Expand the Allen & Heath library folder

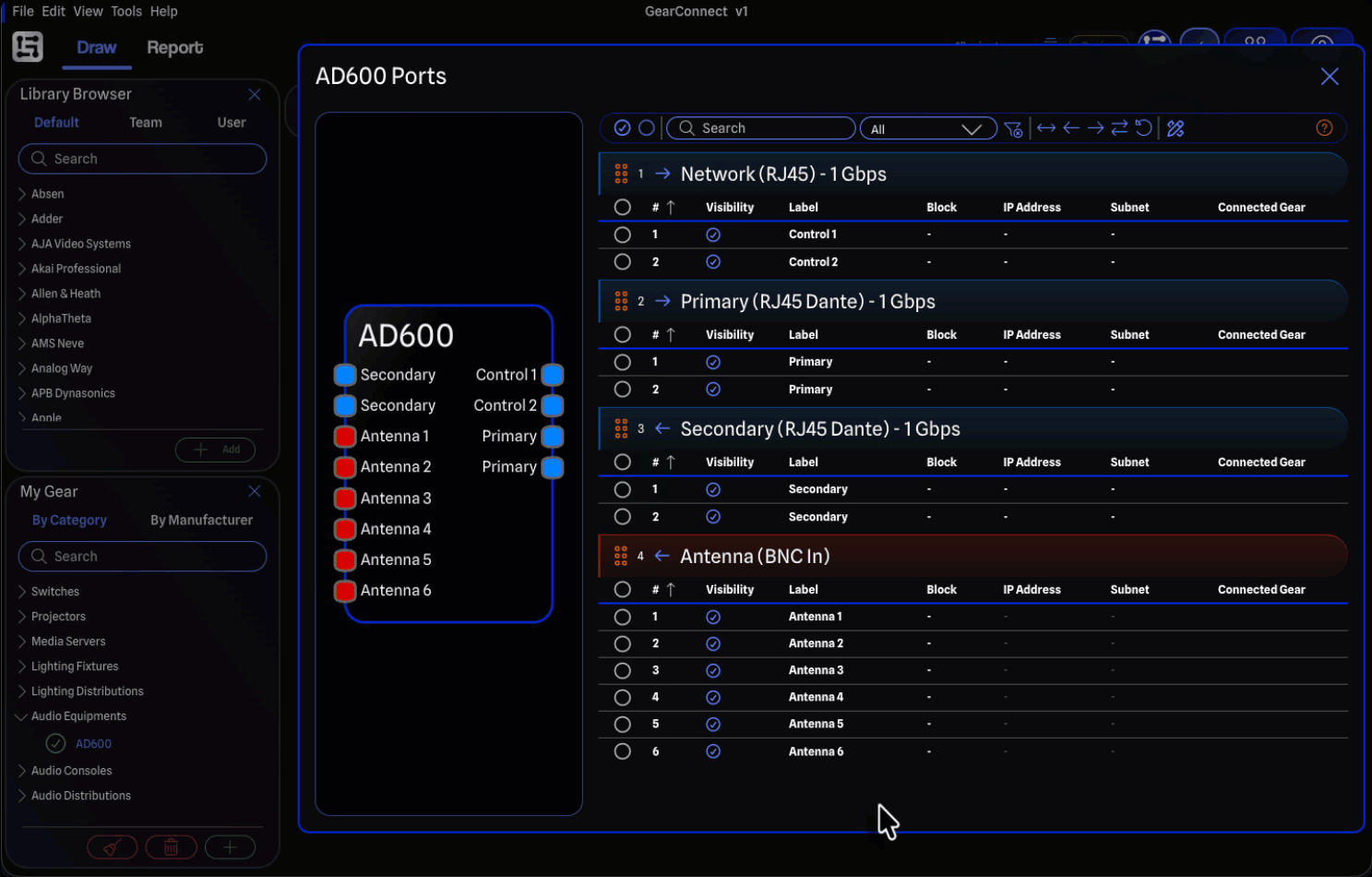tap(22, 294)
